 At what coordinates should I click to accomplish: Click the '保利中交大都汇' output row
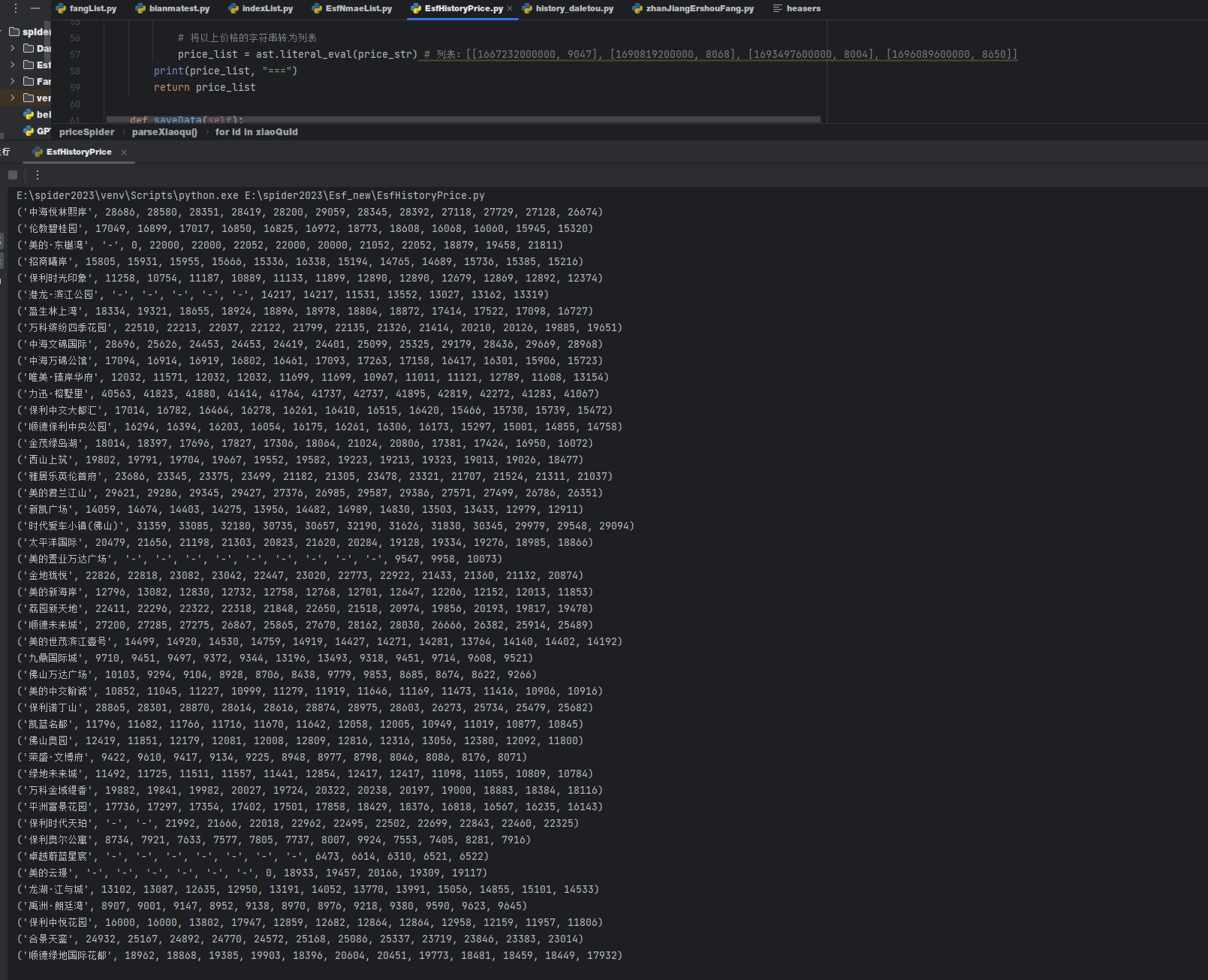(315, 411)
